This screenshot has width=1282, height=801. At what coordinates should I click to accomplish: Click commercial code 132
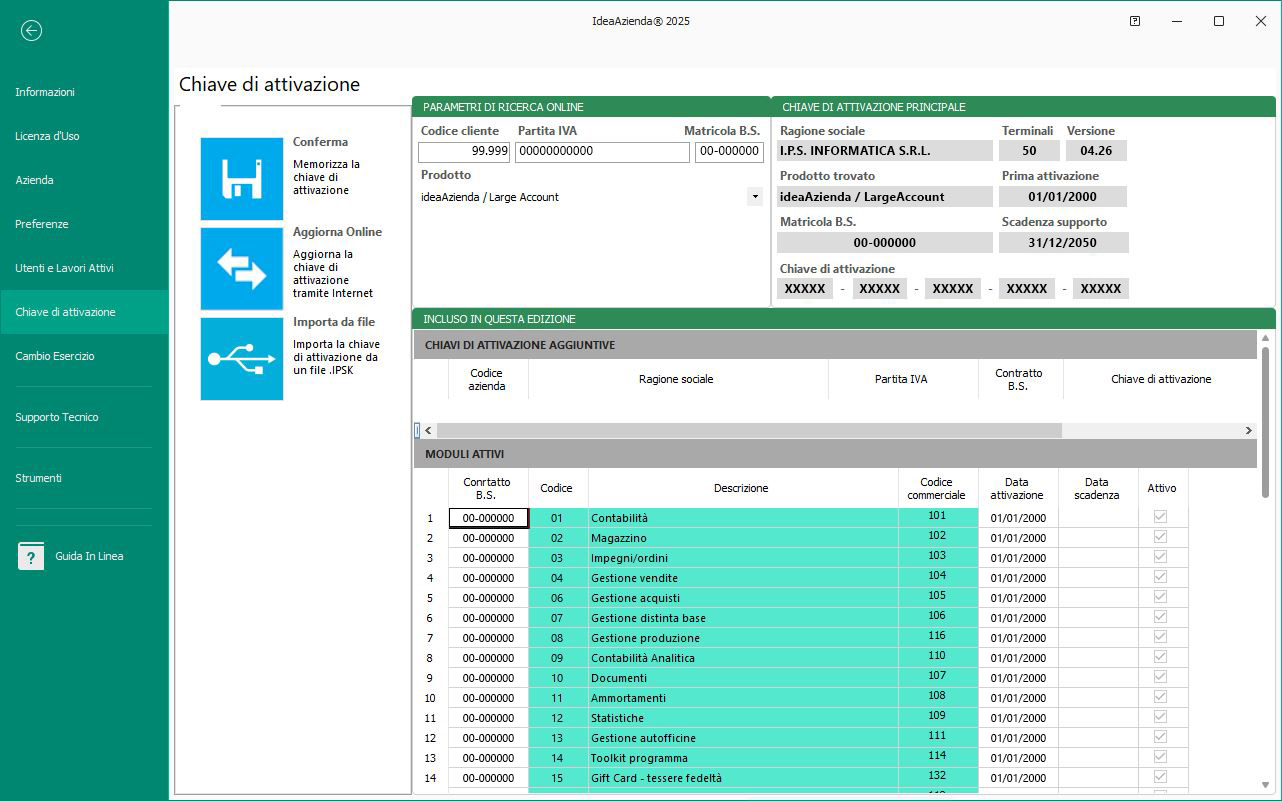(x=937, y=776)
